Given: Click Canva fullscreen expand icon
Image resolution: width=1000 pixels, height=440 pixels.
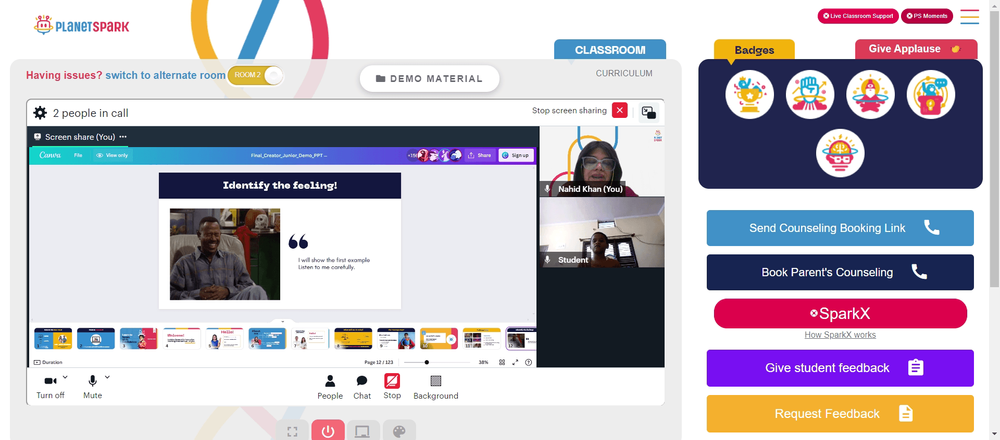Looking at the screenshot, I should (515, 362).
